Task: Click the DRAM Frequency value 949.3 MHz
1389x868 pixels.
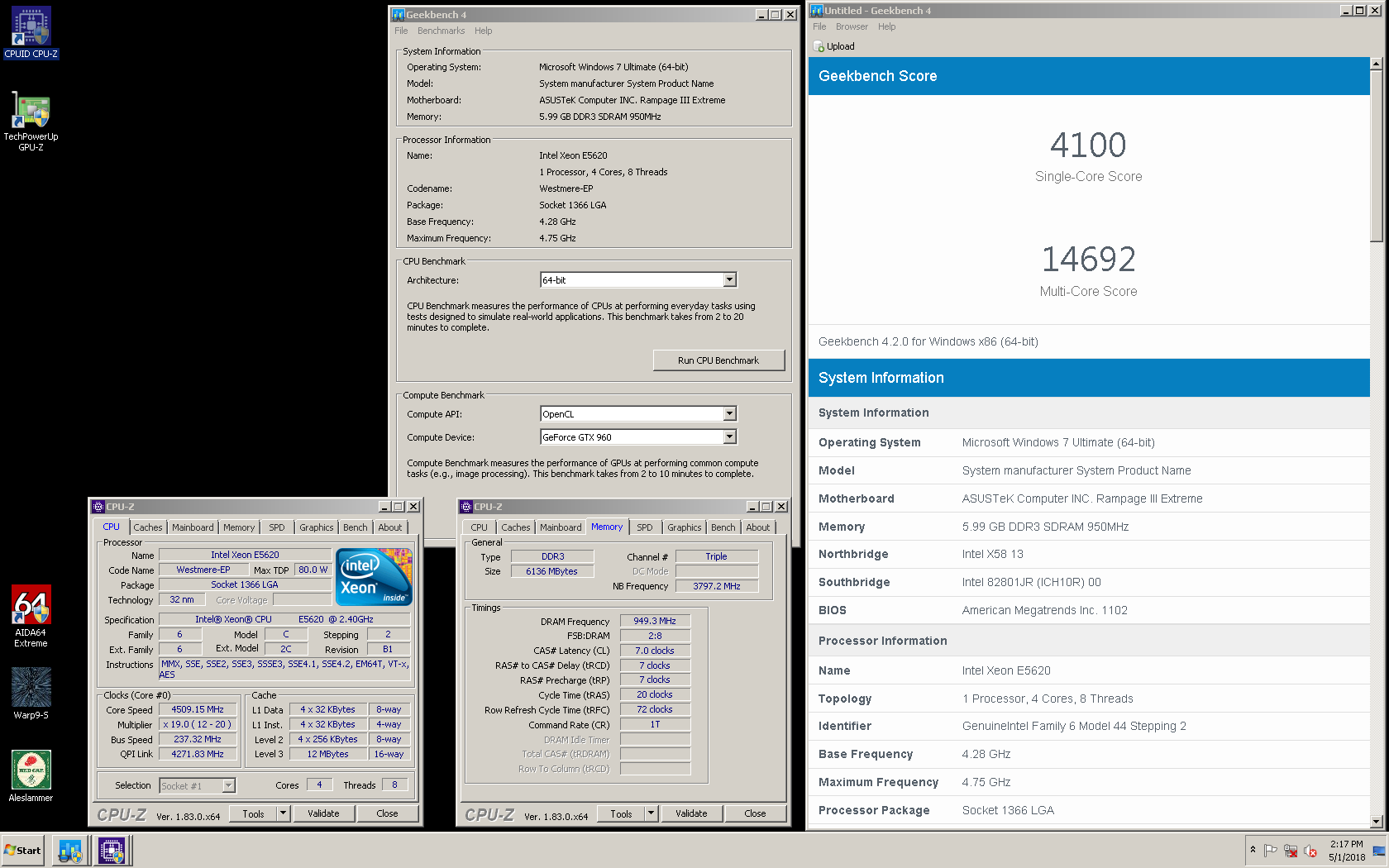Action: pos(655,621)
